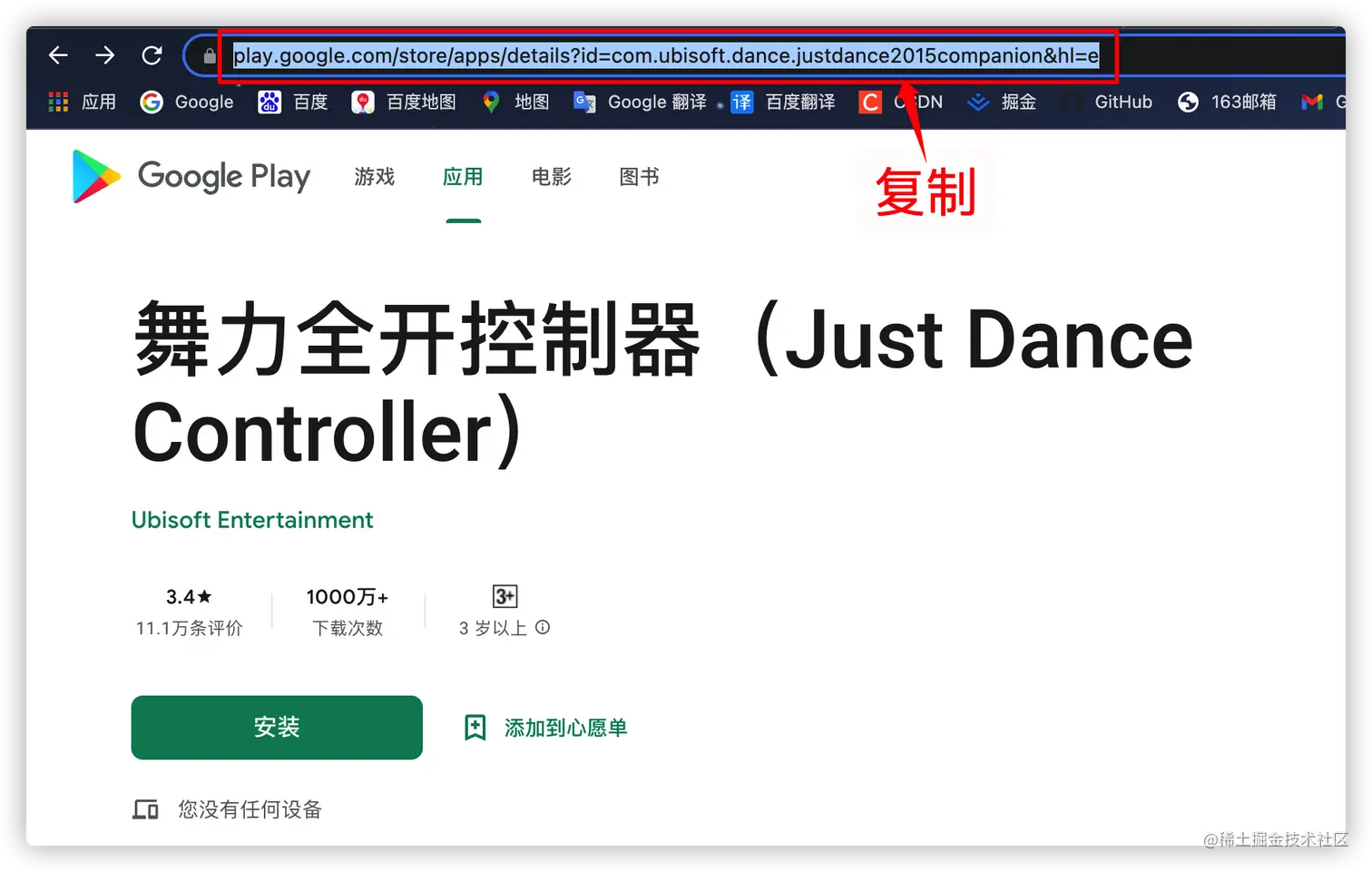Click the devices icon beside 您没有任何设备
The width and height of the screenshot is (1372, 872).
(145, 809)
